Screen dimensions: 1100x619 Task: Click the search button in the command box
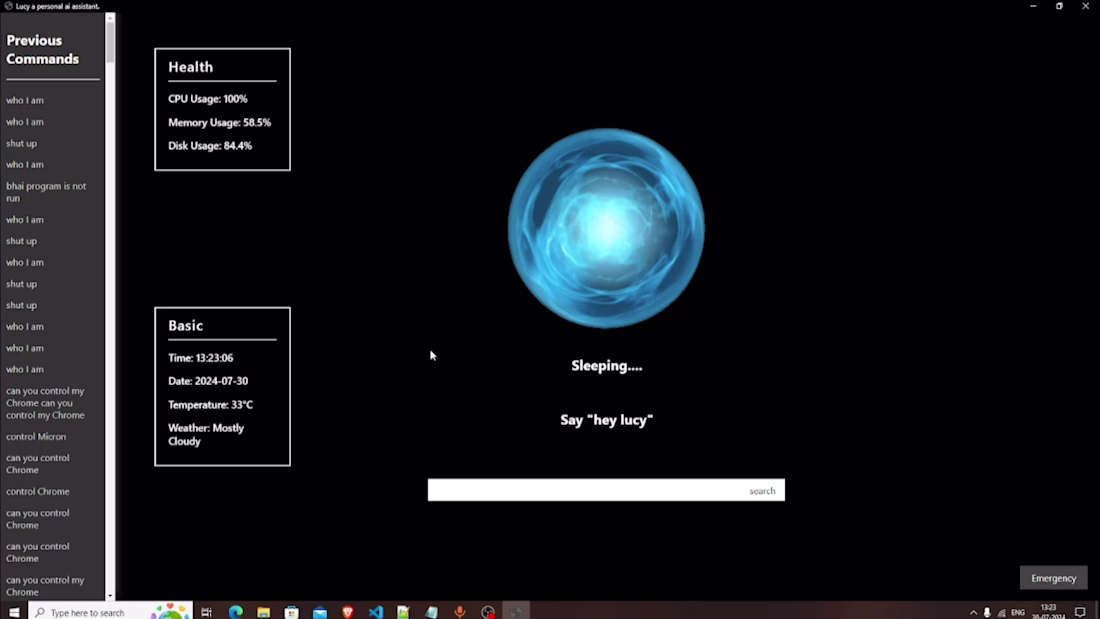click(762, 491)
